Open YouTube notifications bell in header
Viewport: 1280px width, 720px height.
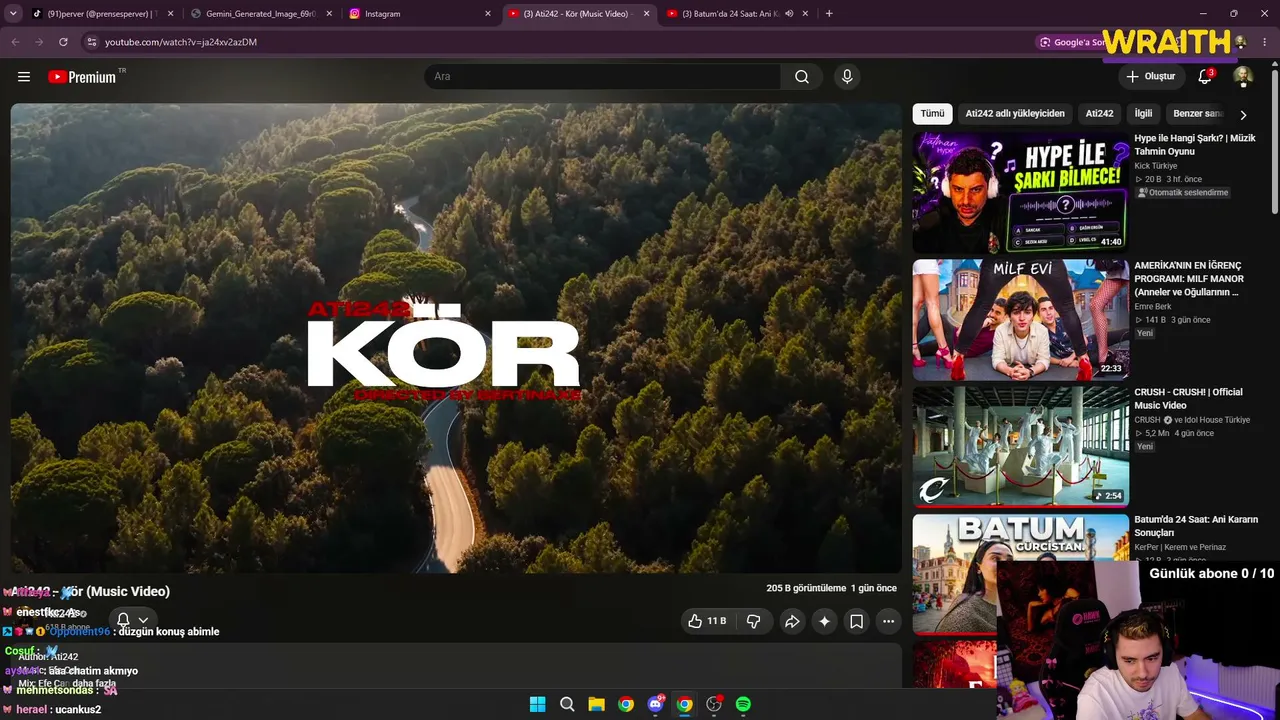[x=1206, y=76]
